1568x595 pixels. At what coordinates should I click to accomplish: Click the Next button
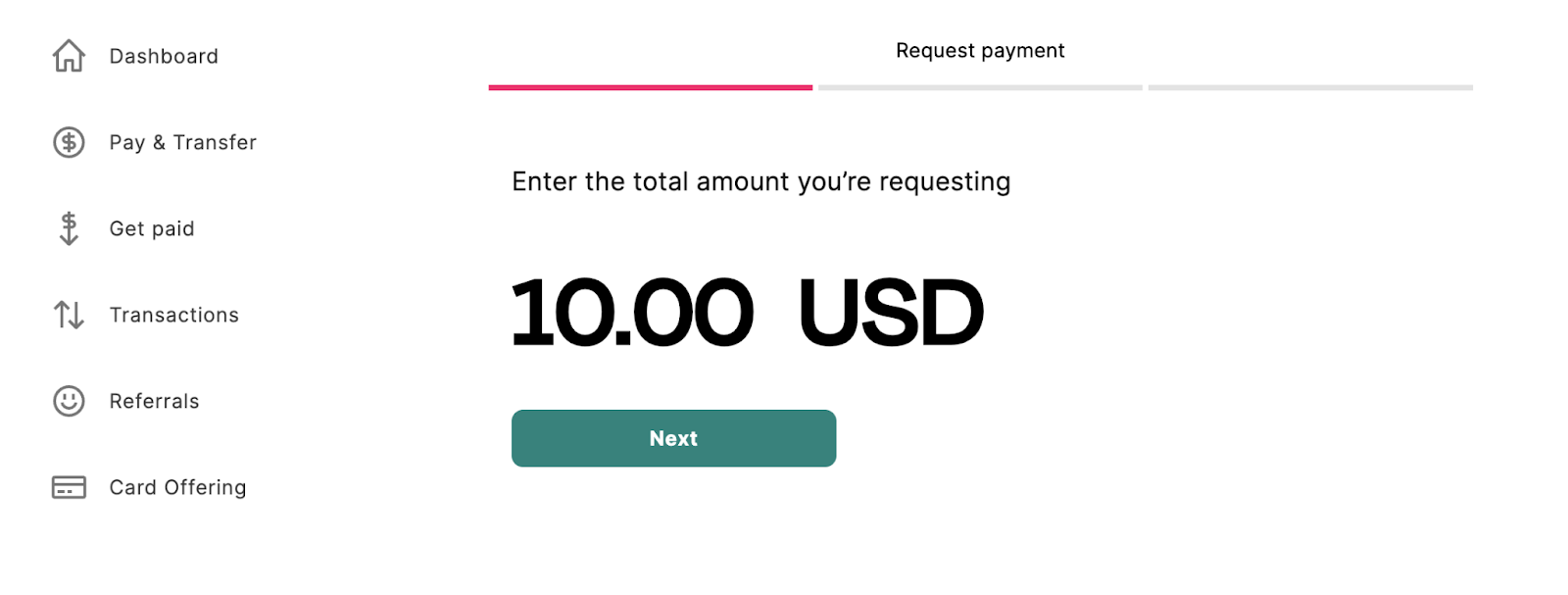[673, 438]
